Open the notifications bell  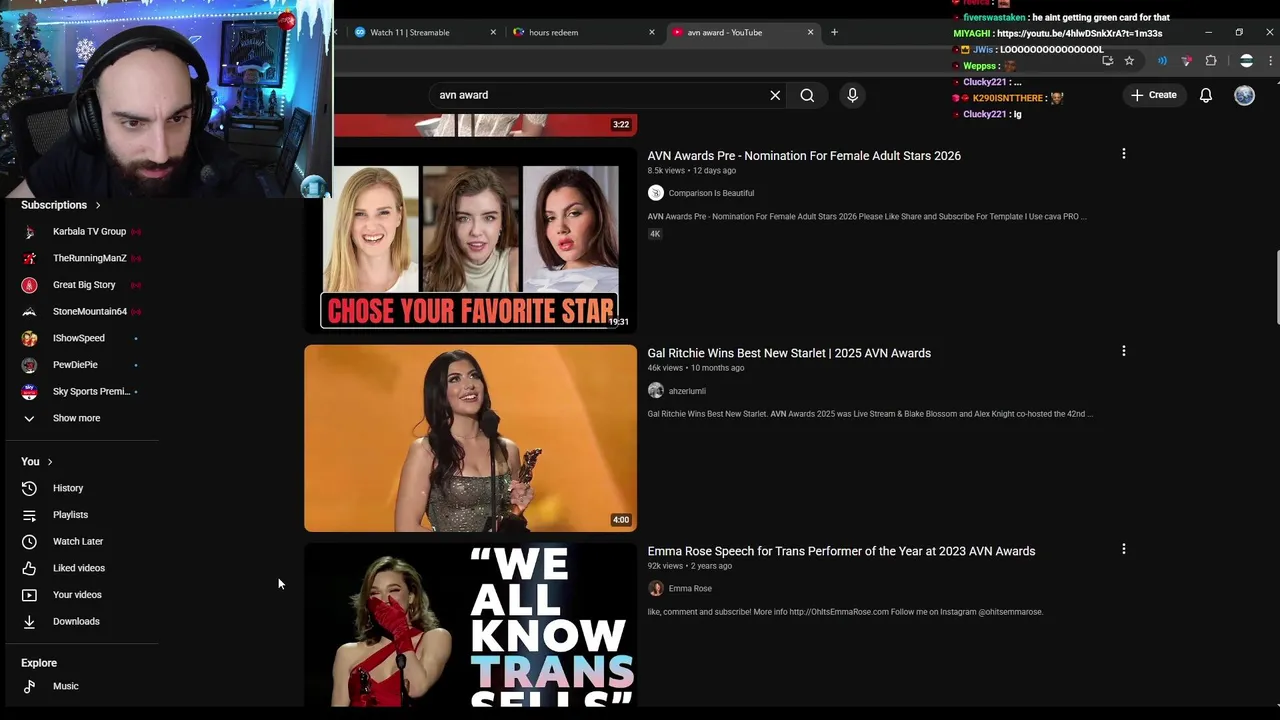pyautogui.click(x=1206, y=95)
